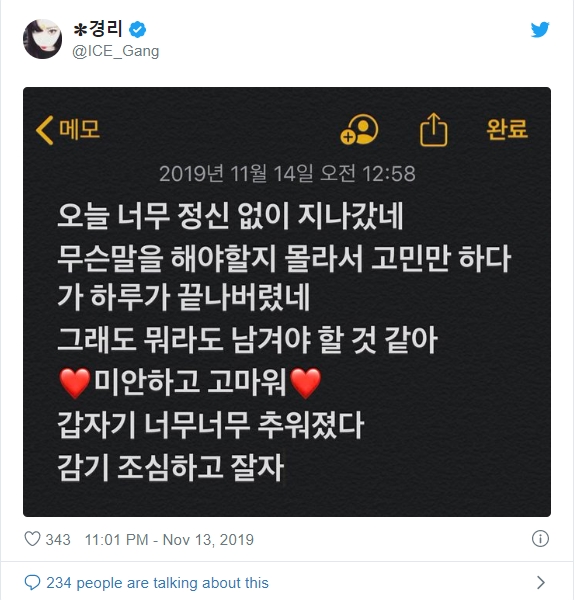Click the 경리 display name
Viewport: 576px width, 600px height.
(x=98, y=29)
